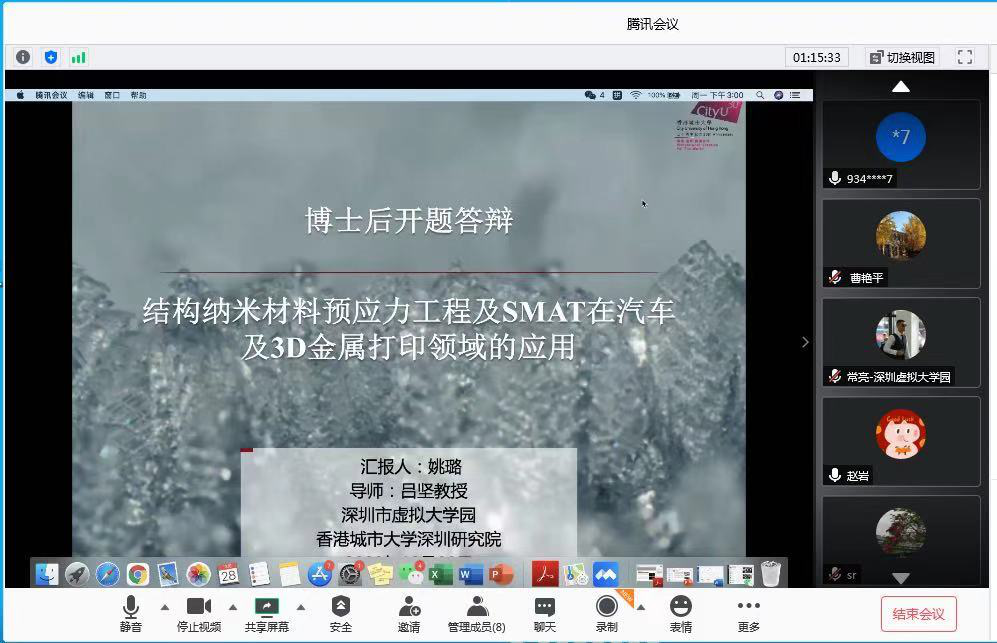Collapse the participant video sidebar chevron
The width and height of the screenshot is (997, 643).
pos(805,342)
